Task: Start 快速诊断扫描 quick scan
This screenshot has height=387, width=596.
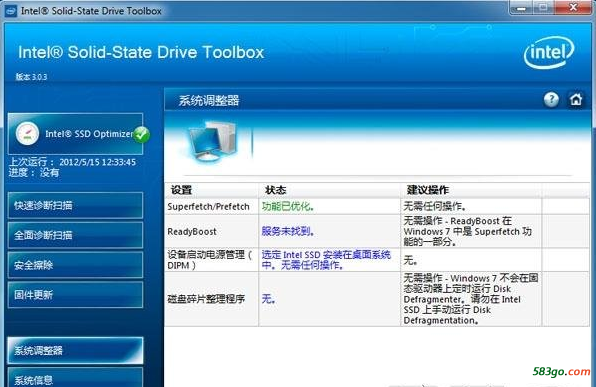Action: [x=75, y=205]
